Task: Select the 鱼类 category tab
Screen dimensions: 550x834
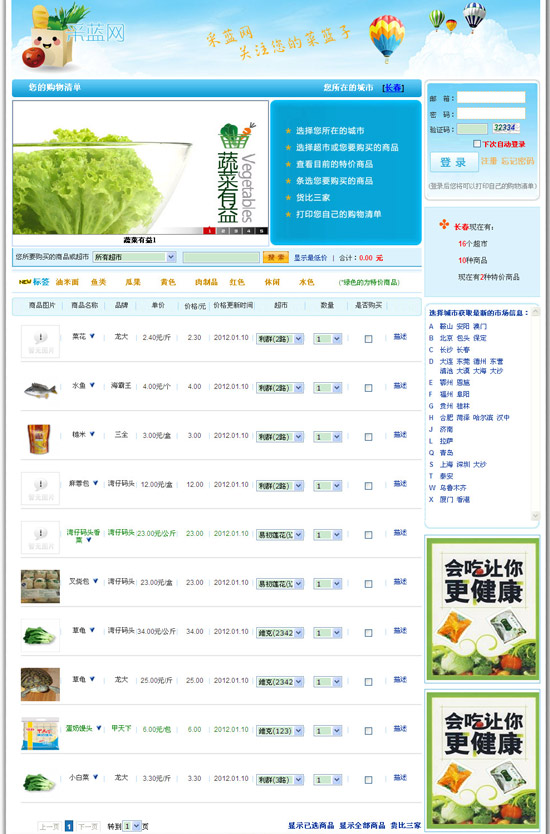Action: coord(98,282)
